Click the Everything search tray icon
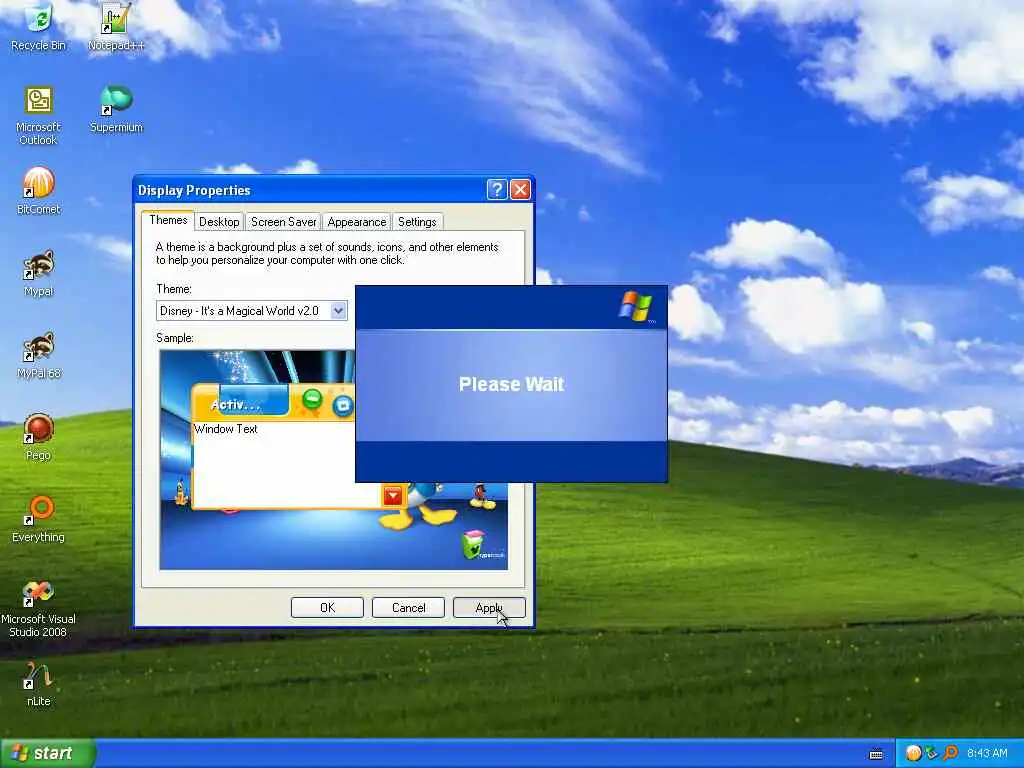Screen dimensions: 1024x768 [950, 754]
